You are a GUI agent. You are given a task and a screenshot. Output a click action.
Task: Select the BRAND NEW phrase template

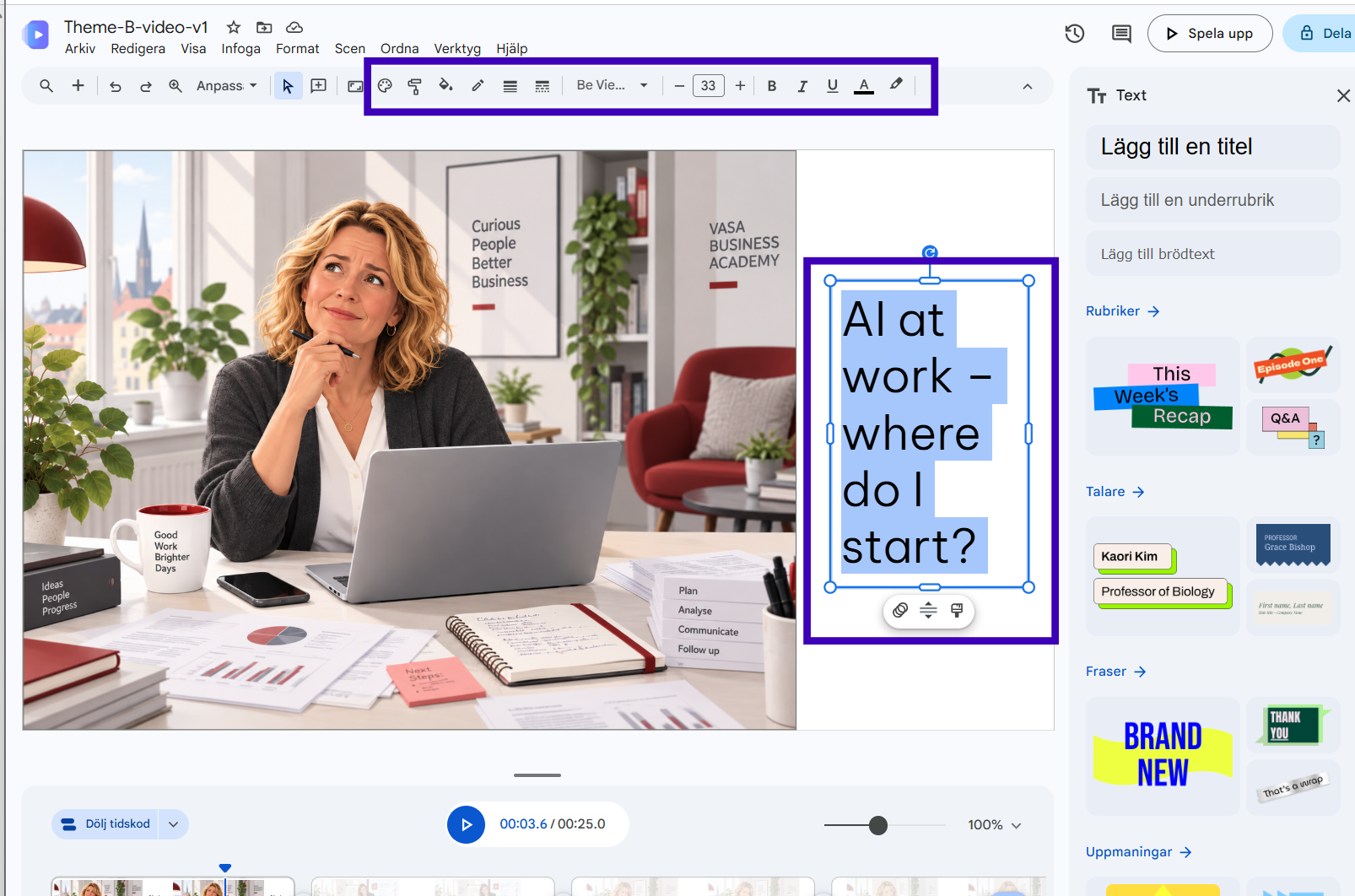pos(1163,756)
